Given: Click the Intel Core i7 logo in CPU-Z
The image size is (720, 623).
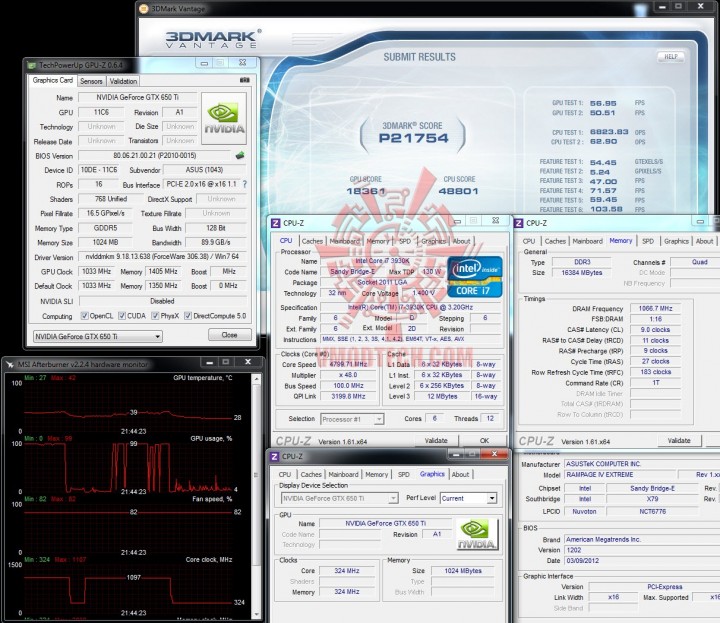Looking at the screenshot, I should [x=474, y=277].
